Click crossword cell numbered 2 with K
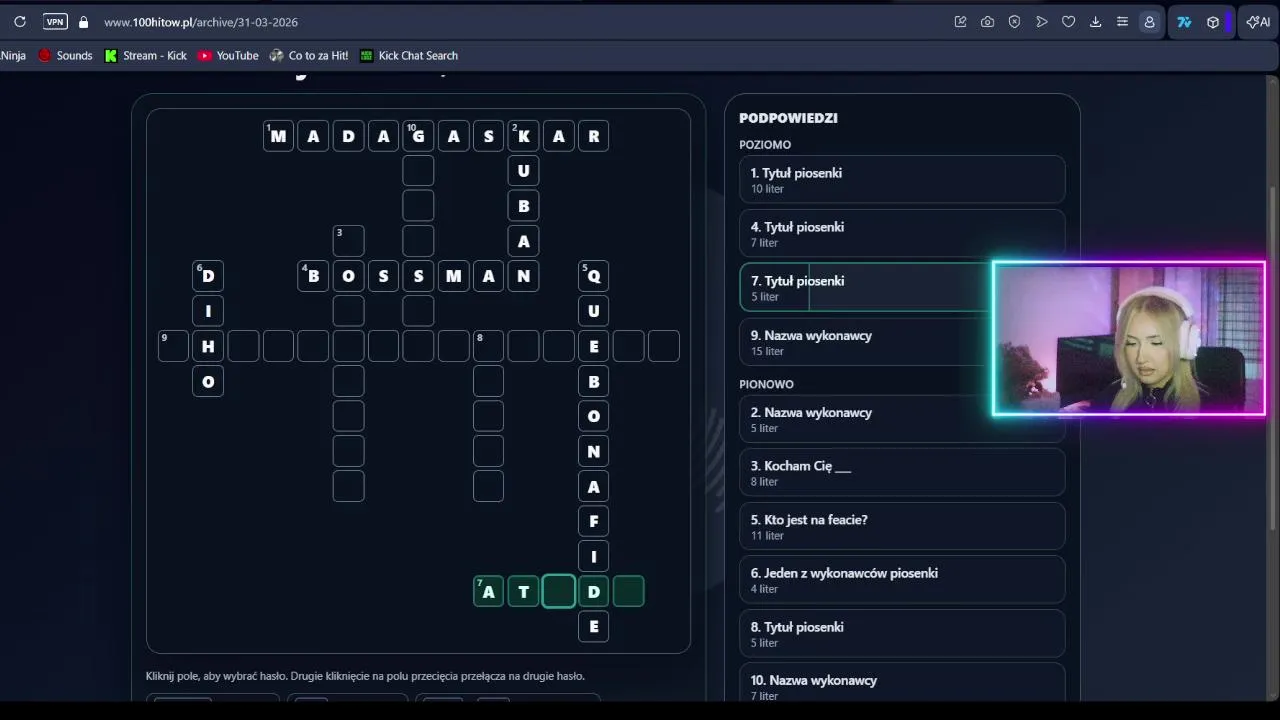Viewport: 1280px width, 720px height. tap(524, 136)
